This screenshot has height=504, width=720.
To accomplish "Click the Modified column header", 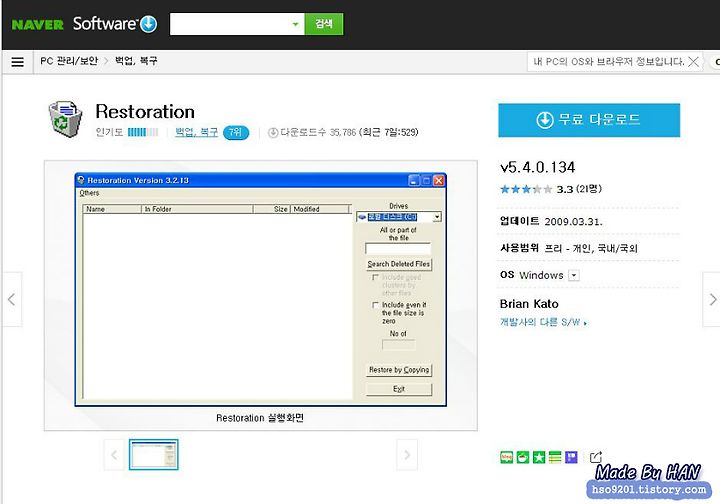I will click(x=320, y=209).
